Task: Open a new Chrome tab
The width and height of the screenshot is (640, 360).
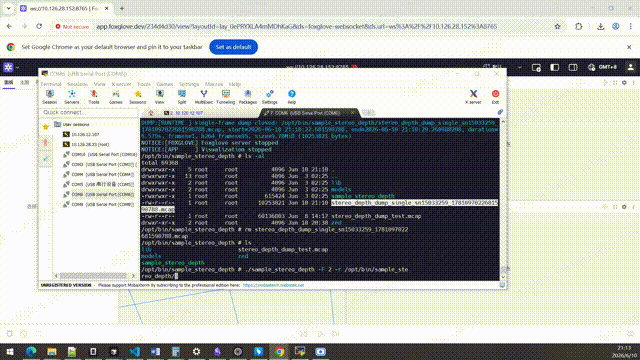Action: click(x=122, y=8)
